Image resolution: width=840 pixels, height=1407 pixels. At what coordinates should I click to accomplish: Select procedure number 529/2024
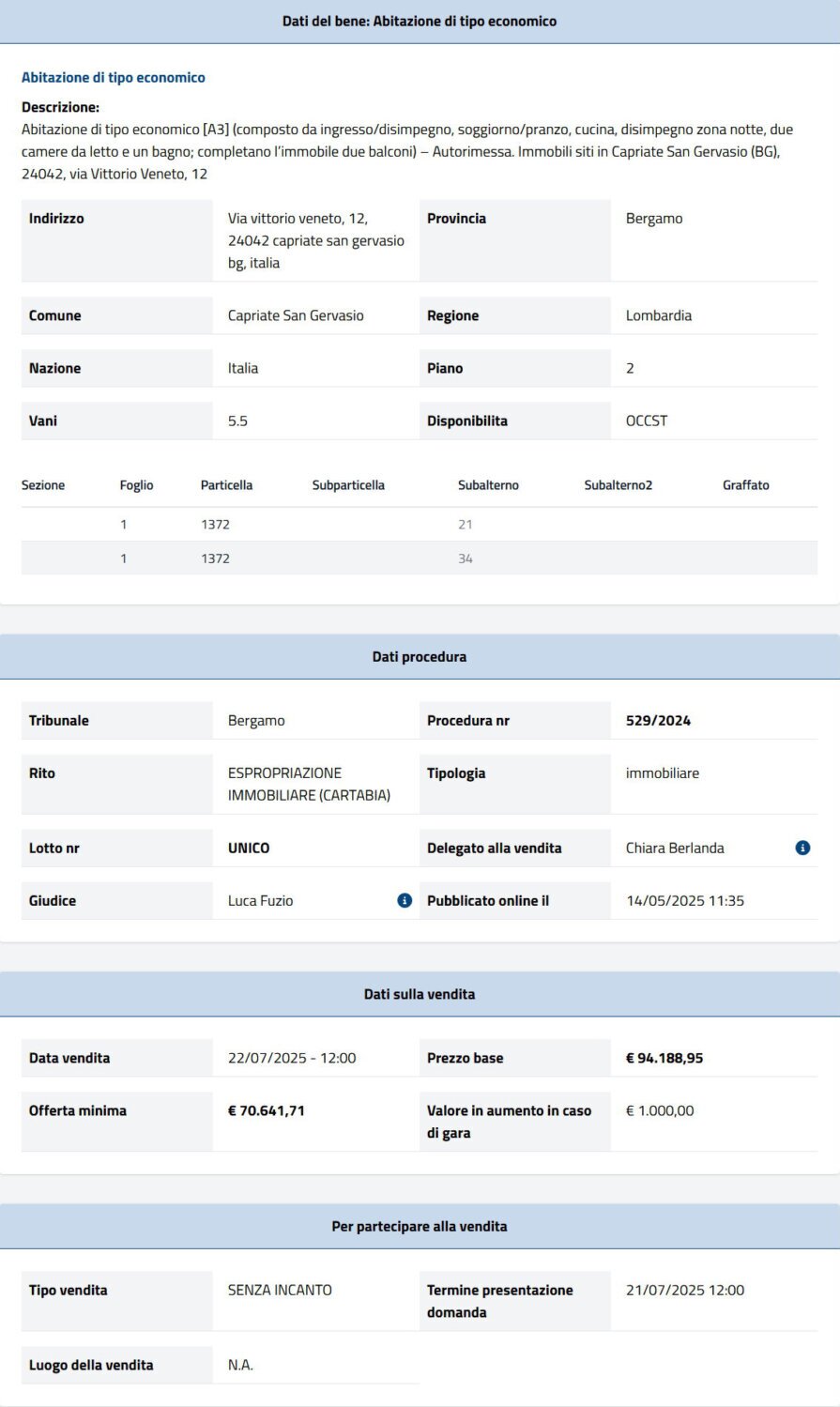(x=658, y=721)
